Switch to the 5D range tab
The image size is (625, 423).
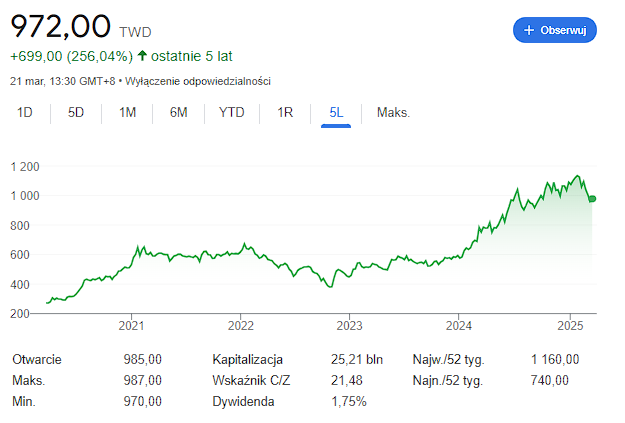[76, 113]
